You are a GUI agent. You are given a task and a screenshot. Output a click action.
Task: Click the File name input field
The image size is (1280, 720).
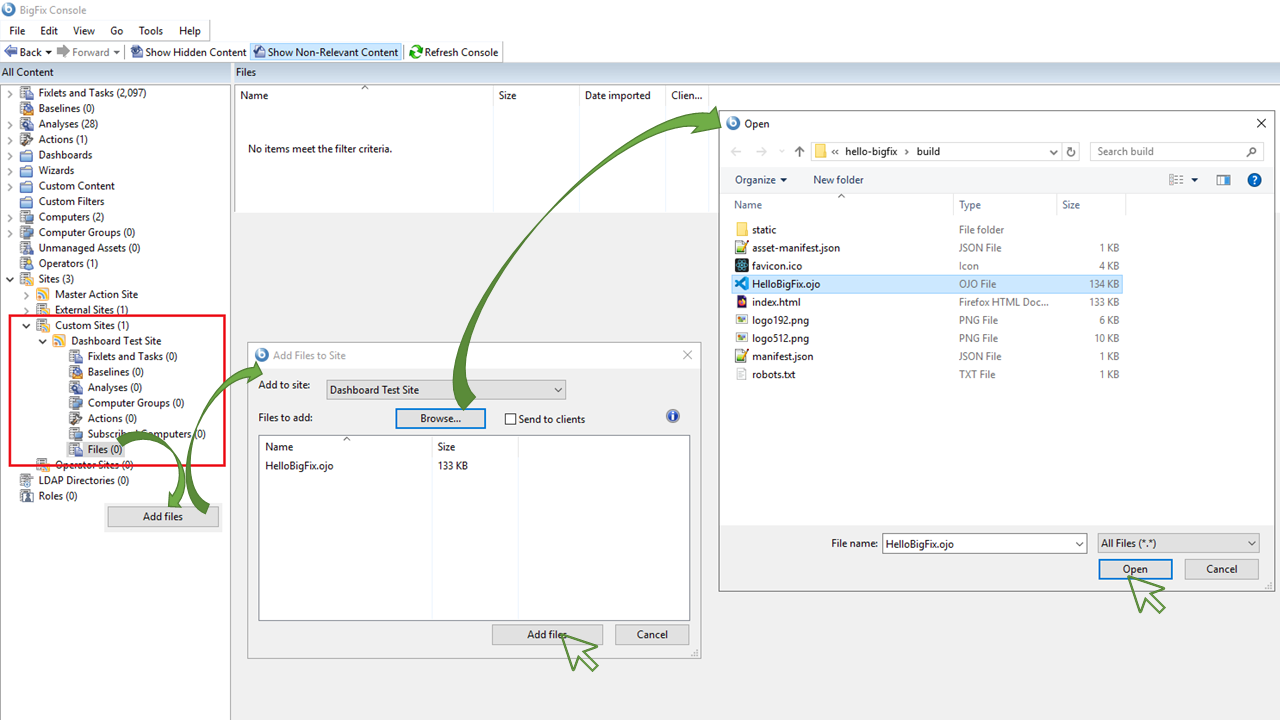(x=984, y=543)
